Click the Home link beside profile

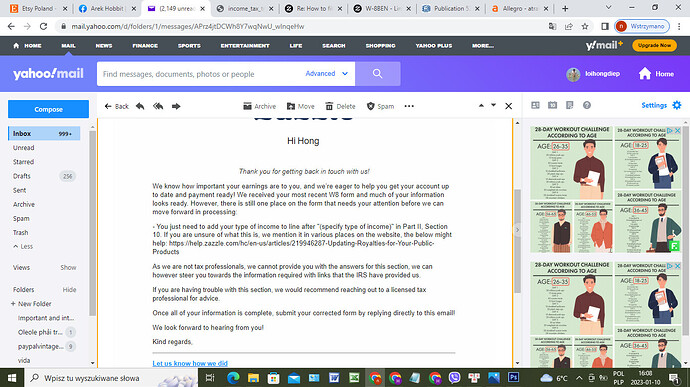point(656,74)
